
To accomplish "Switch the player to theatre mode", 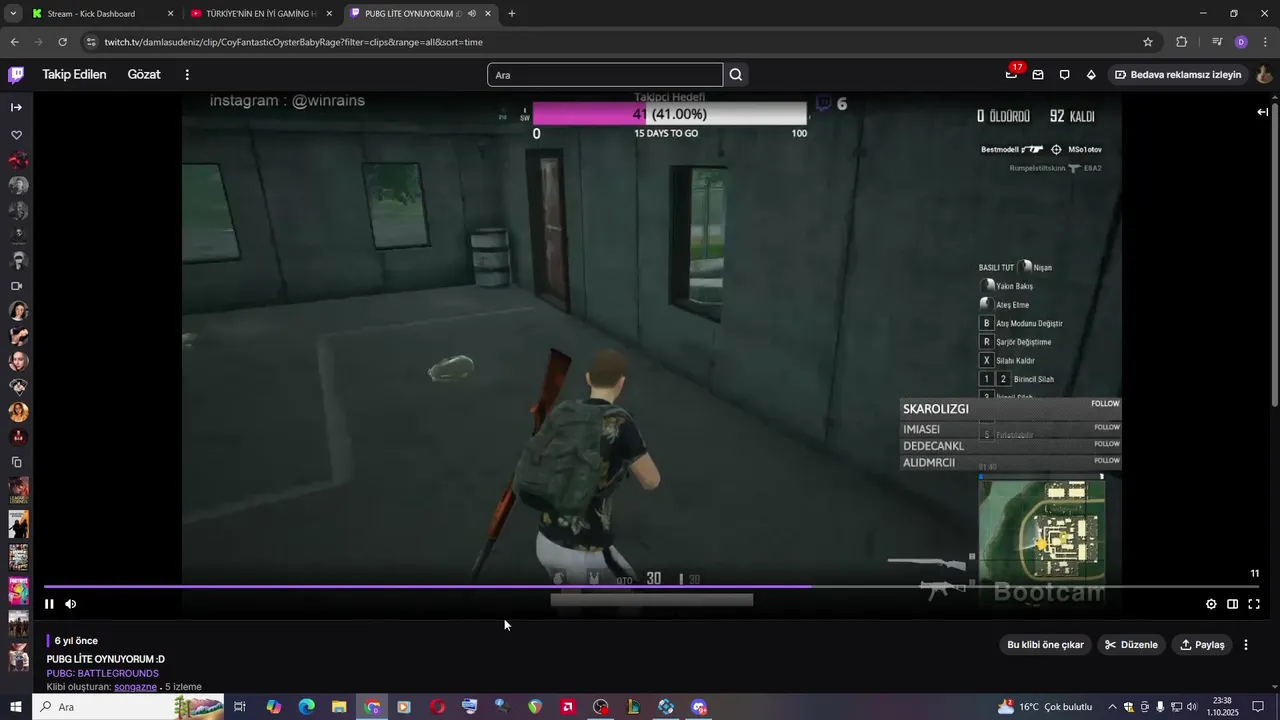I will 1232,604.
